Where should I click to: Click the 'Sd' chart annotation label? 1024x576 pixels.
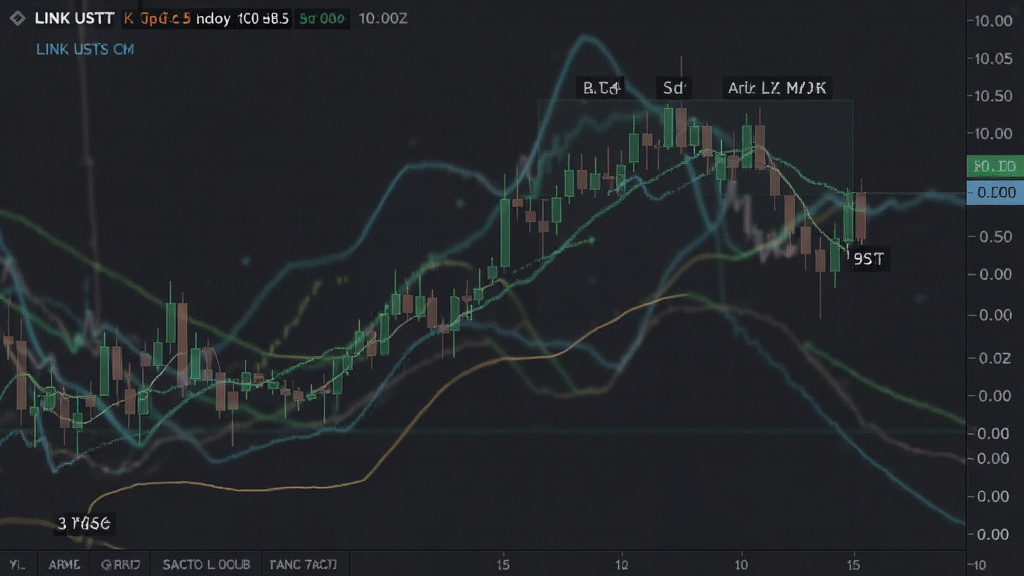click(673, 88)
